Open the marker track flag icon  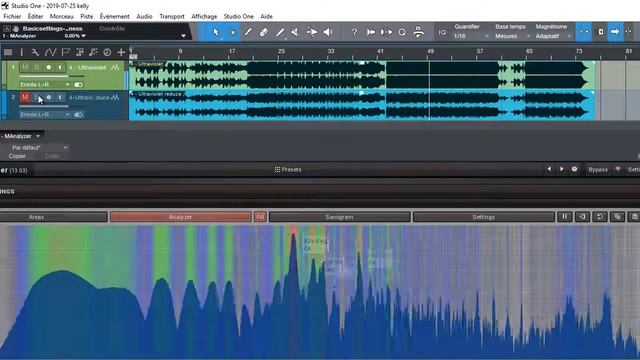tap(65, 52)
